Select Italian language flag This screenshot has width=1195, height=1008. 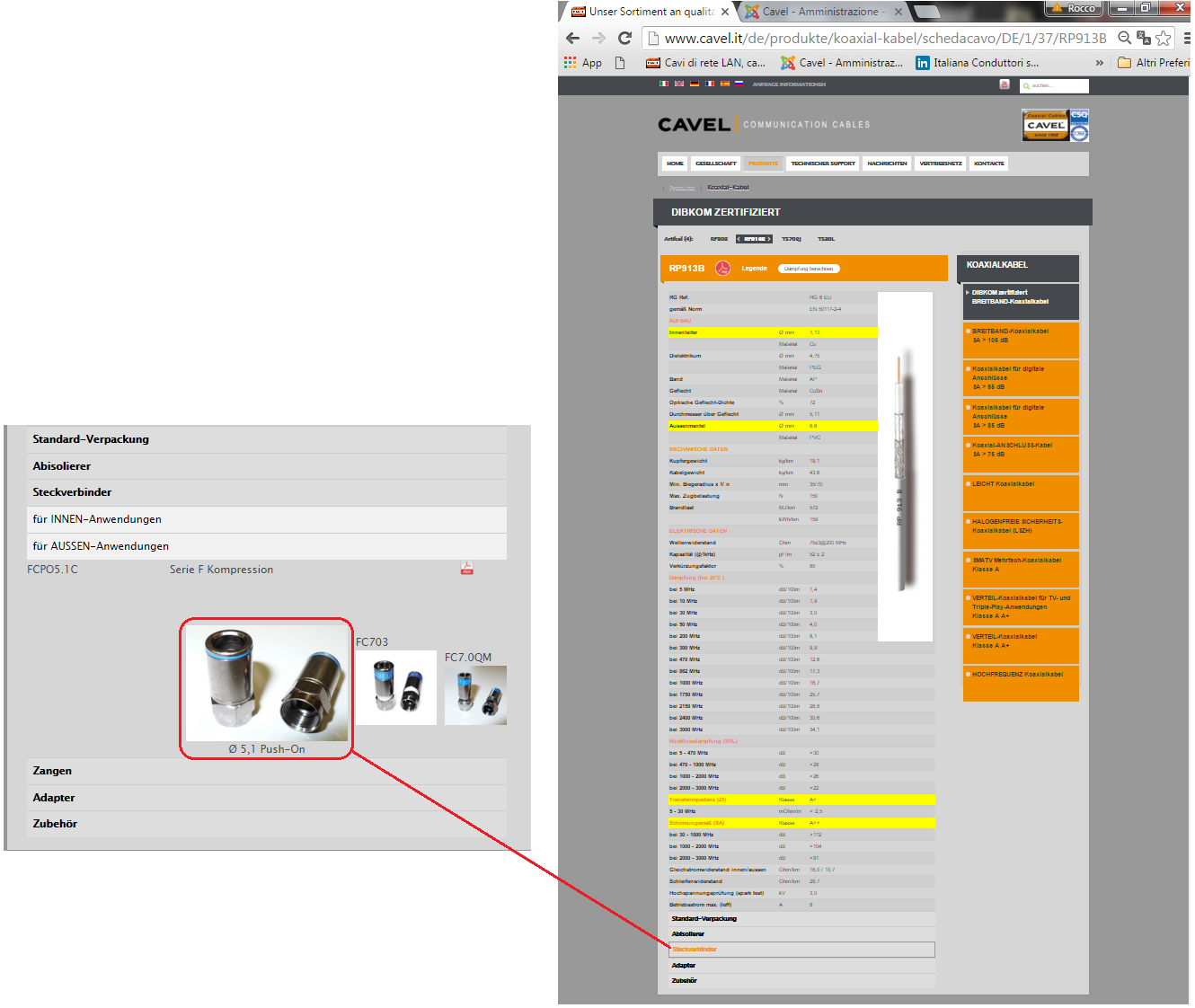[x=664, y=84]
